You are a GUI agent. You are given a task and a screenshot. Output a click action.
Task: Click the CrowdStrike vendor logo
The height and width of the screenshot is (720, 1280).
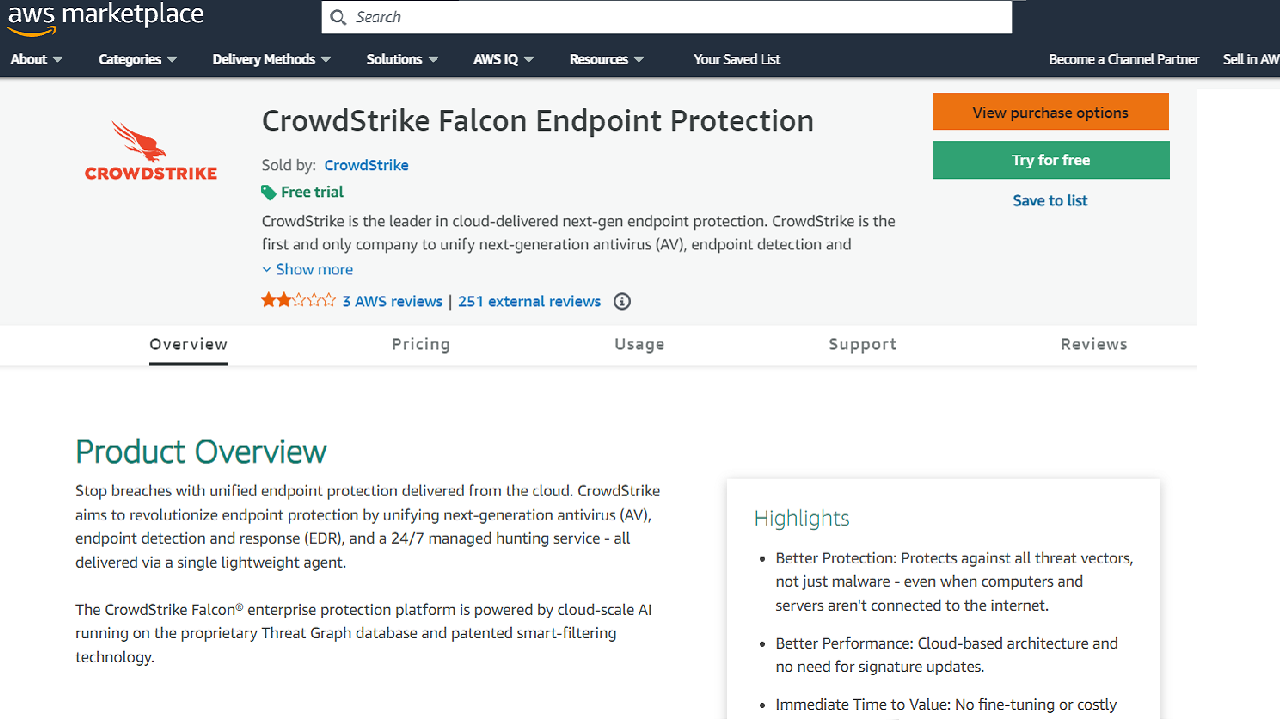(x=150, y=150)
